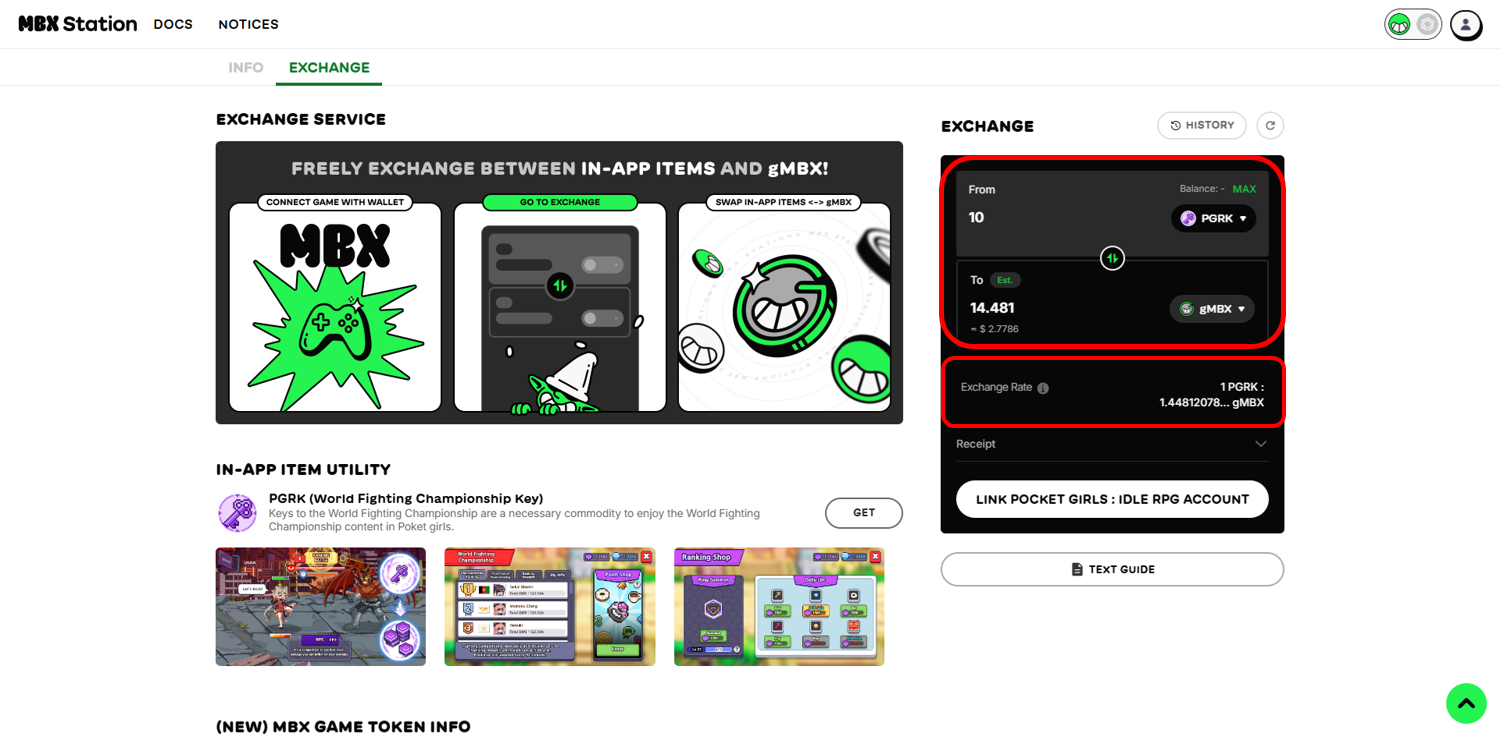The image size is (1500, 737).
Task: Click the GET button for PGRK
Action: pyautogui.click(x=864, y=513)
